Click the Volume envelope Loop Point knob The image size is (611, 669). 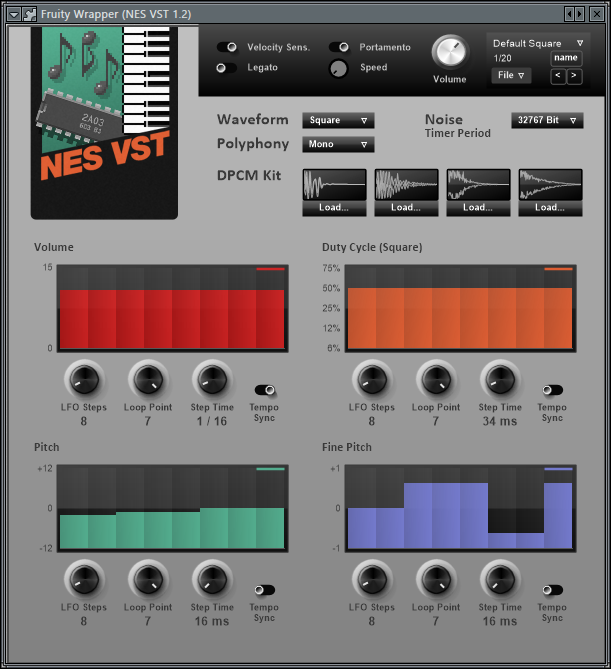coord(148,380)
